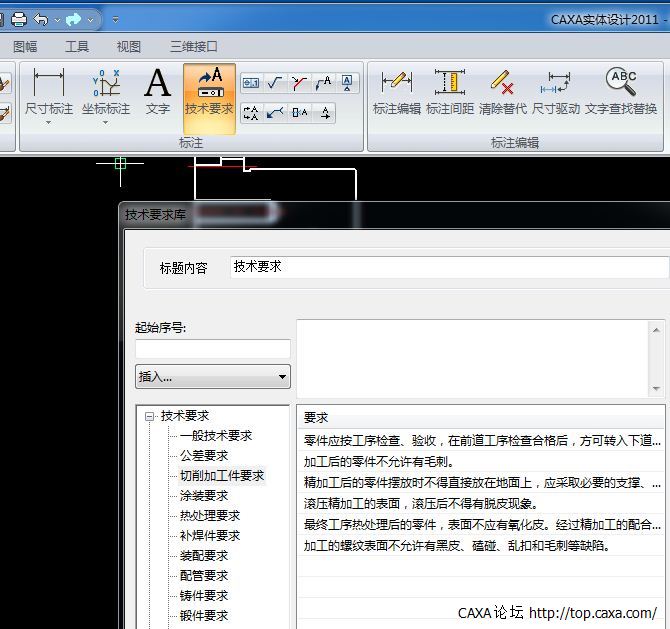Select the row 加工后的零件不允许有毛刺
Image resolution: width=670 pixels, height=629 pixels.
pyautogui.click(x=481, y=461)
